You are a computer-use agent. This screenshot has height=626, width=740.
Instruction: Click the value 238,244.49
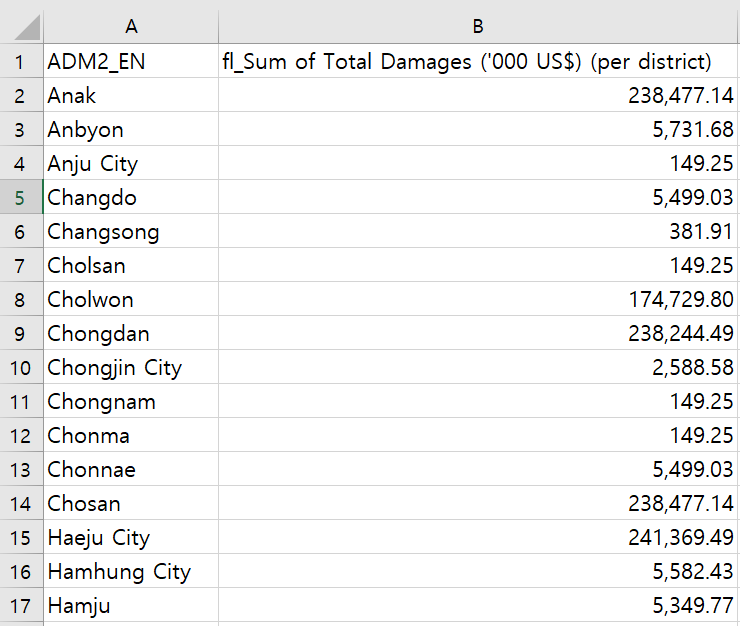click(478, 333)
